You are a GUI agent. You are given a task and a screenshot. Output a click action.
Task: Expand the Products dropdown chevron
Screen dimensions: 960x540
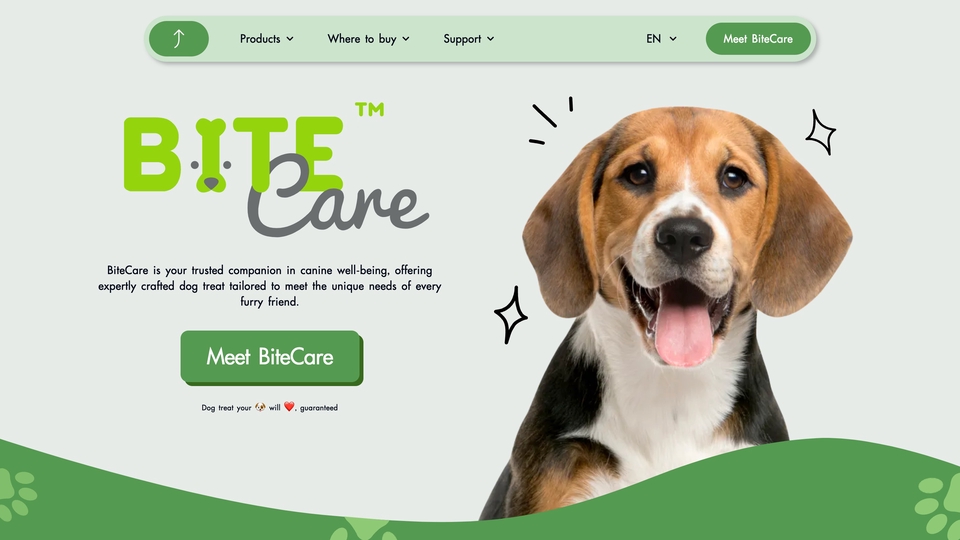point(290,39)
